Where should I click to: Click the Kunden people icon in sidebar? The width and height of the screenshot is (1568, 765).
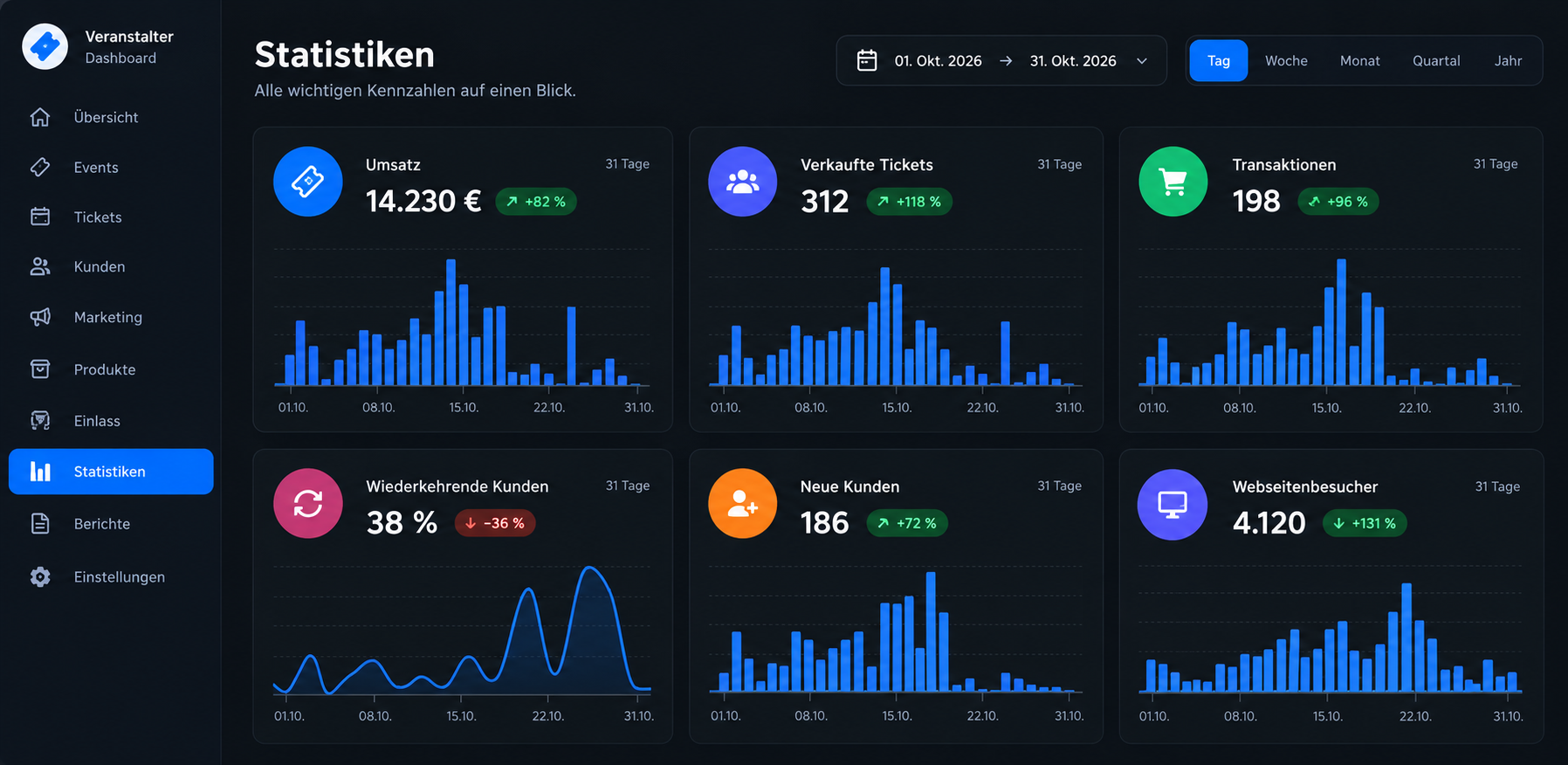pyautogui.click(x=40, y=266)
